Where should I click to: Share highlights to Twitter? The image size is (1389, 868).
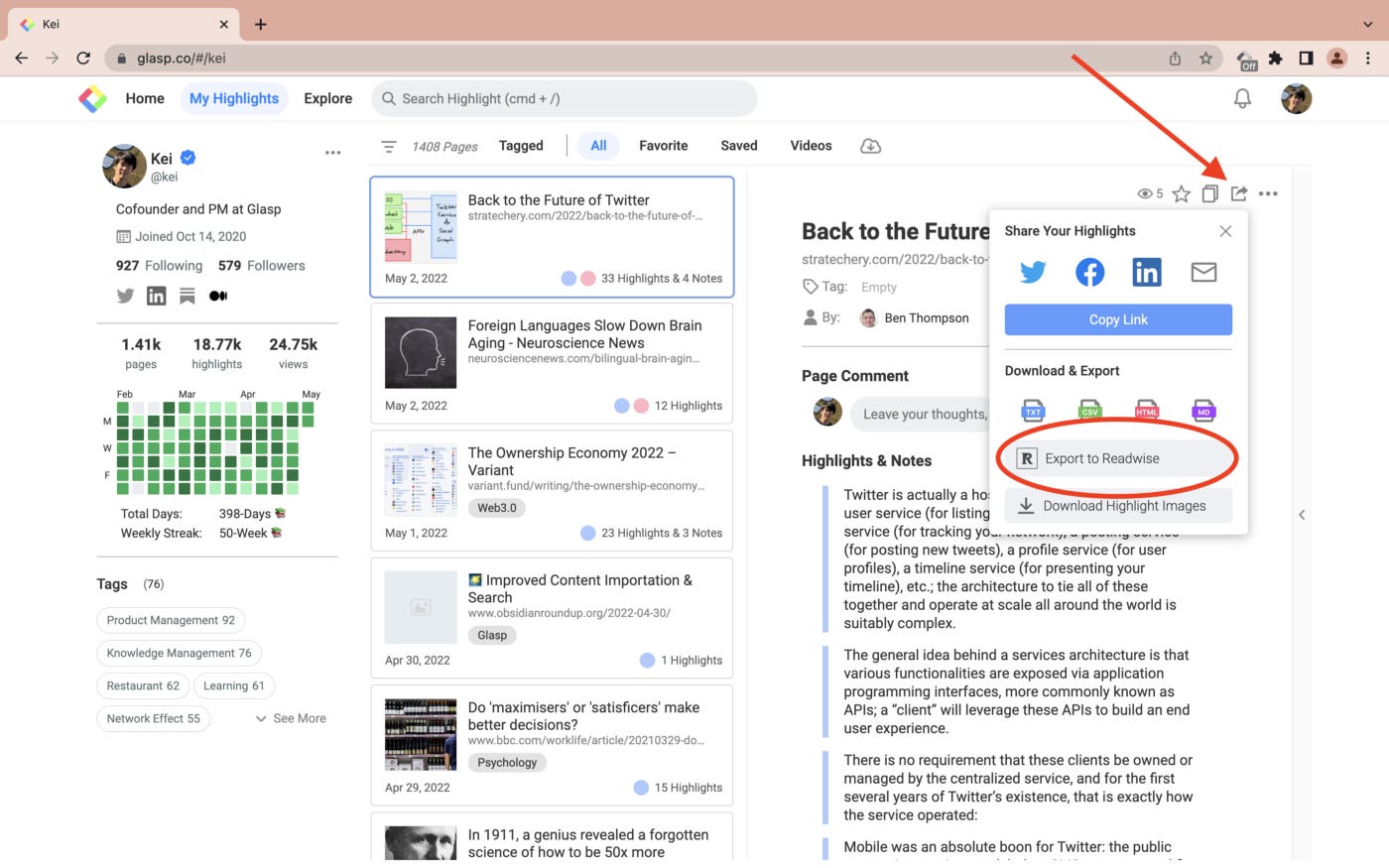tap(1033, 272)
